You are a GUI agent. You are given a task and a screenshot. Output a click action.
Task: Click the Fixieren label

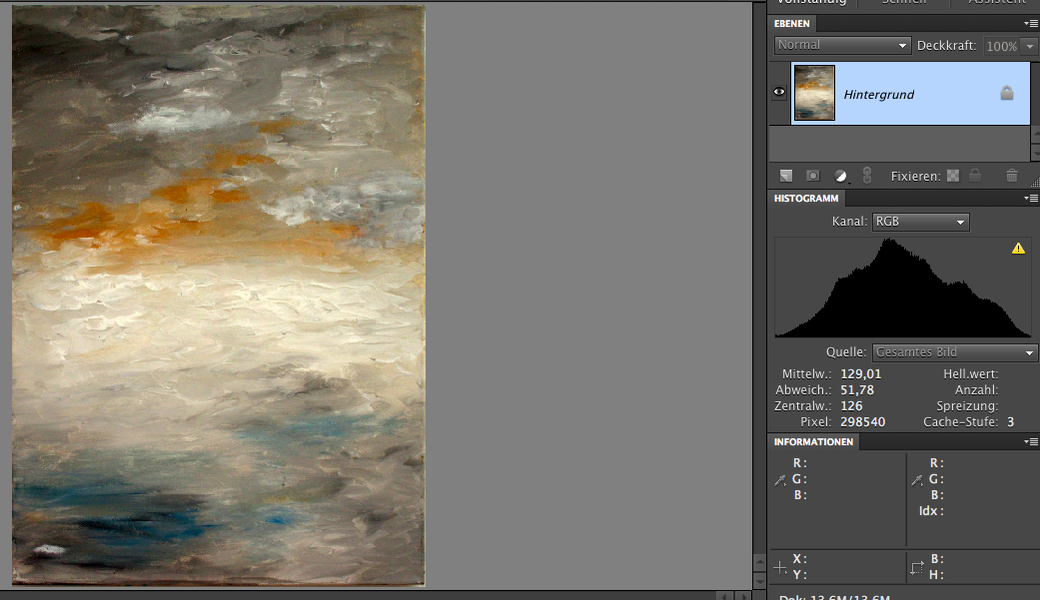(x=915, y=176)
